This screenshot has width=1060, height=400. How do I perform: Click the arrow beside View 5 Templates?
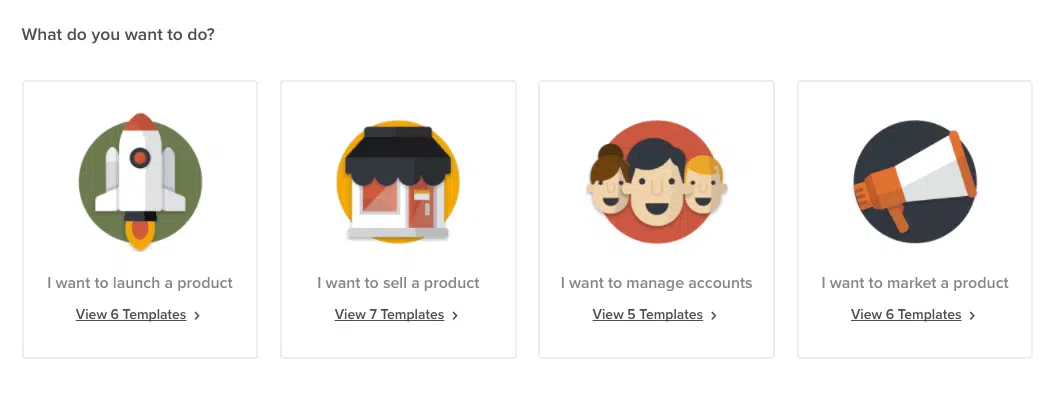tap(714, 315)
